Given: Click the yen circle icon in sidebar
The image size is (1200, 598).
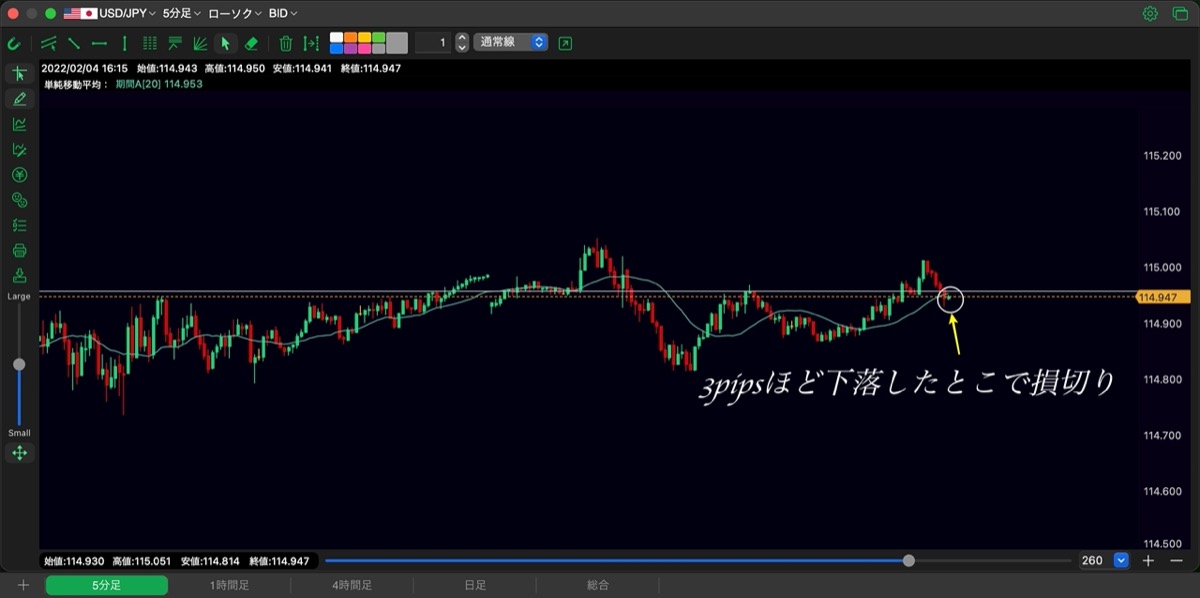Looking at the screenshot, I should pos(19,175).
